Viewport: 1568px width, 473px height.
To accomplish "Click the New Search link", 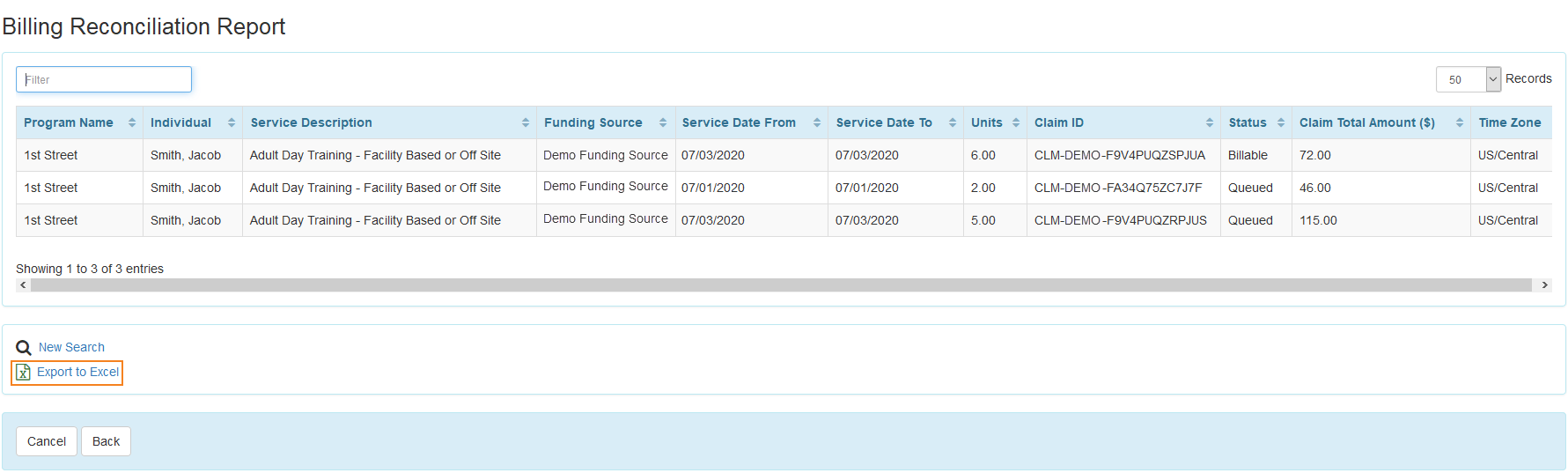I will click(x=71, y=347).
